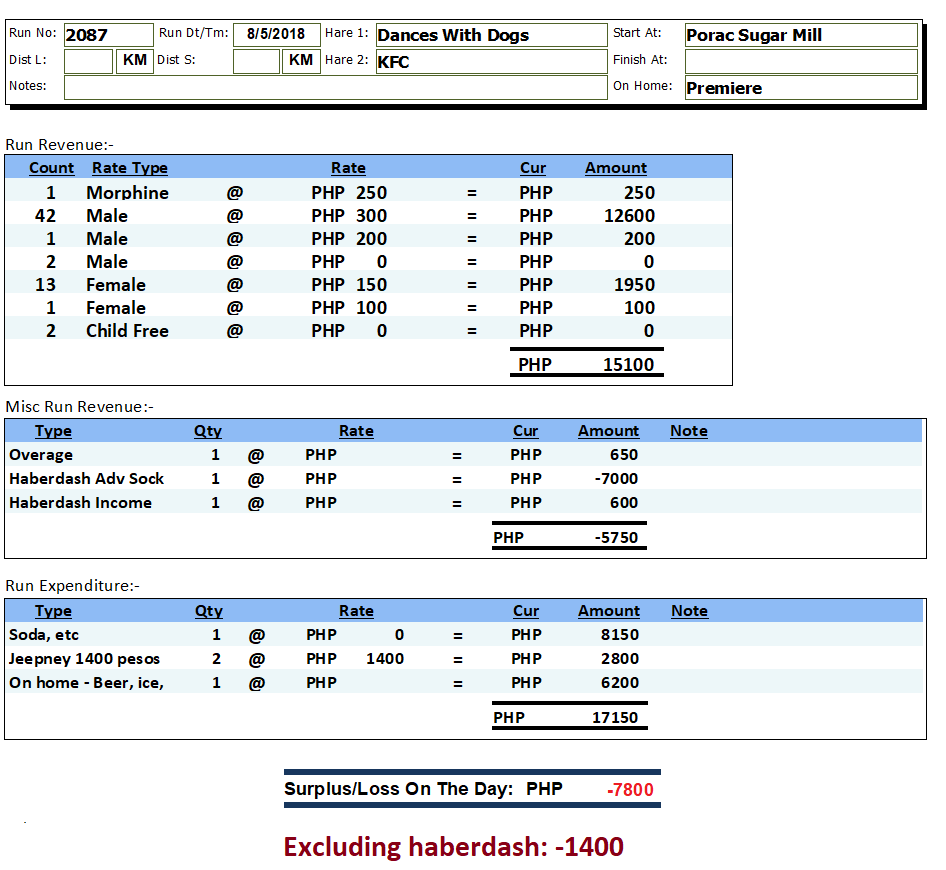946x870 pixels.
Task: Click the Hare 2 field containing KFC
Action: 491,61
